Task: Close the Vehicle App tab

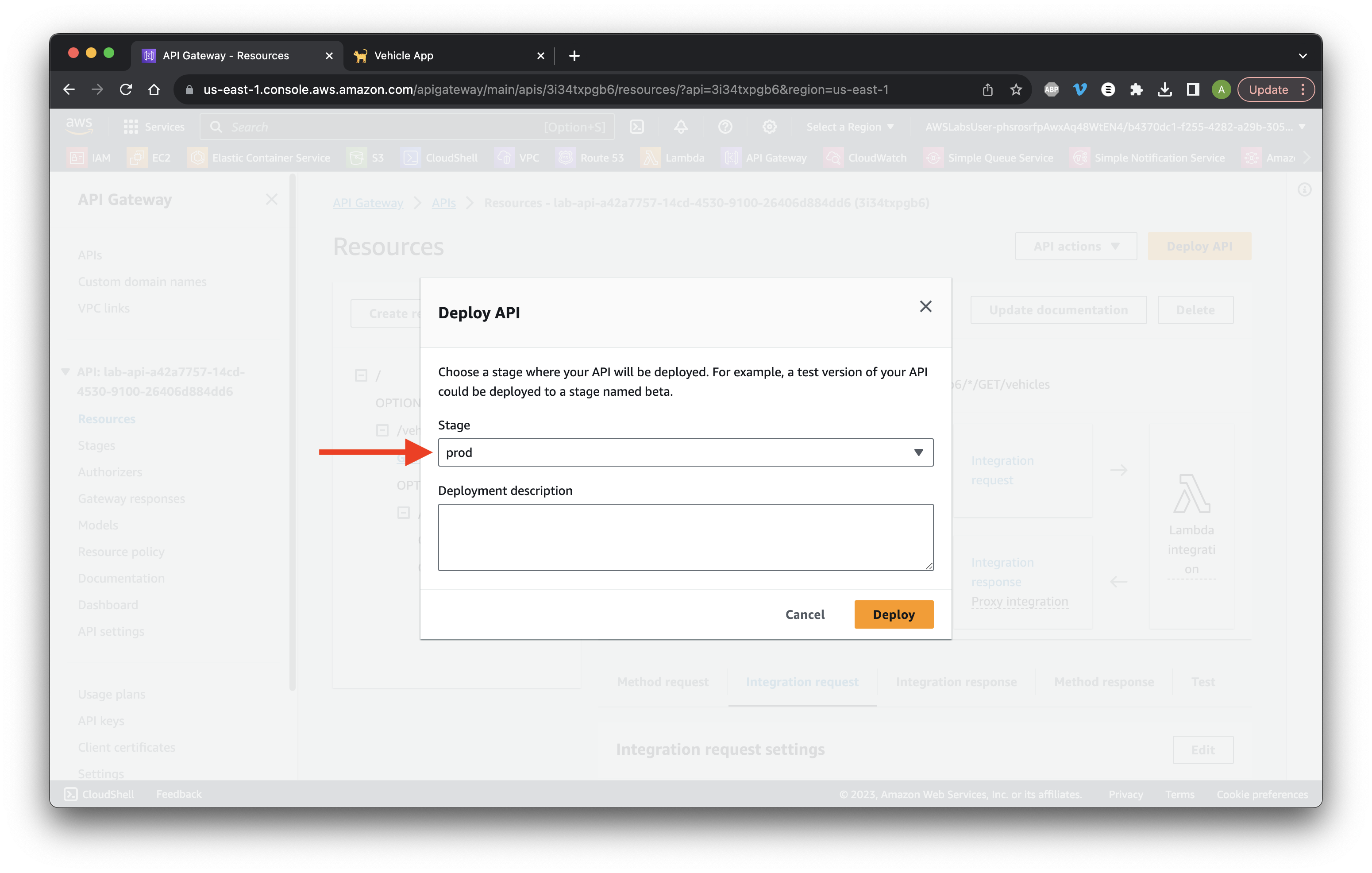Action: [541, 55]
